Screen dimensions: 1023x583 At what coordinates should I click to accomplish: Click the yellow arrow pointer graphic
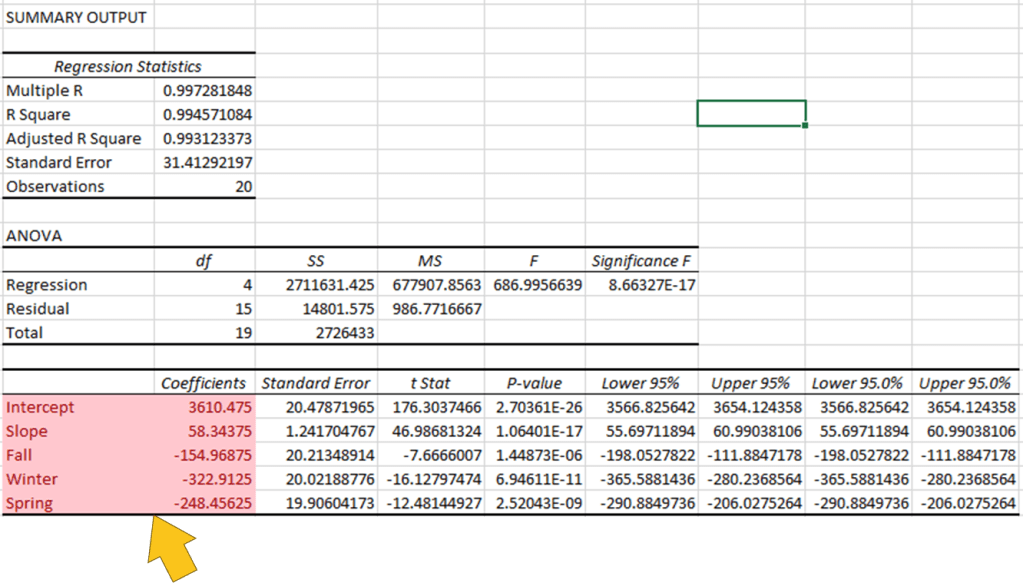click(x=171, y=546)
